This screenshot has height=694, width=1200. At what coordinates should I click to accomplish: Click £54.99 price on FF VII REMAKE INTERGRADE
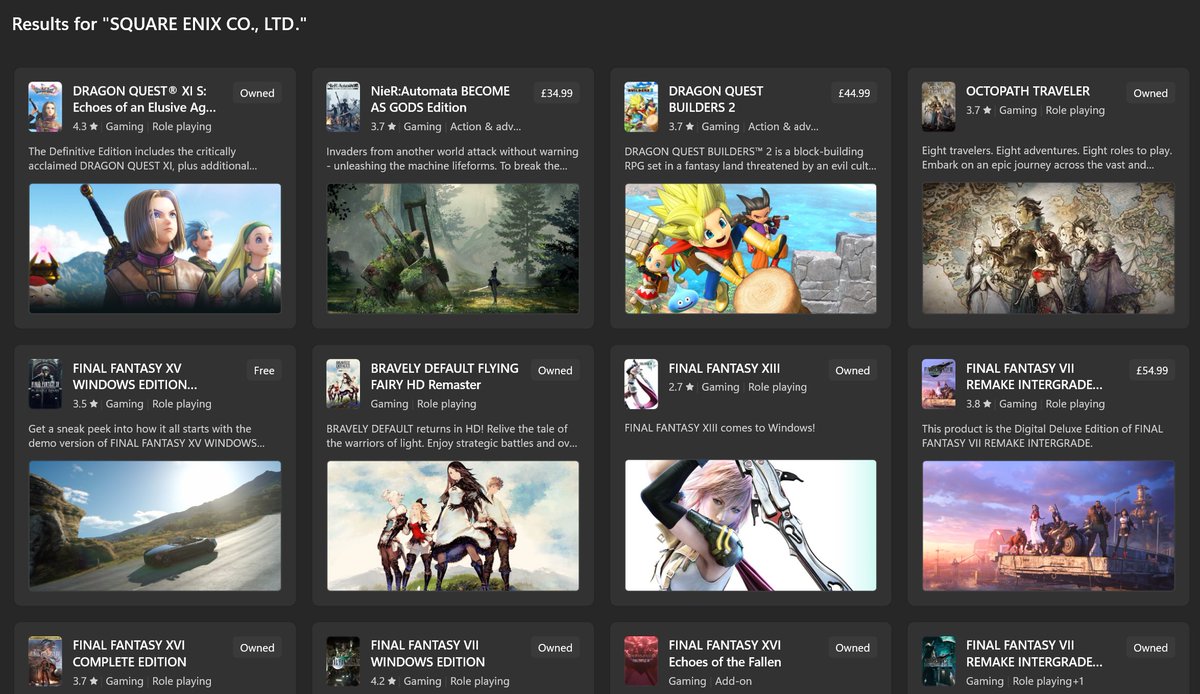[x=1152, y=370]
